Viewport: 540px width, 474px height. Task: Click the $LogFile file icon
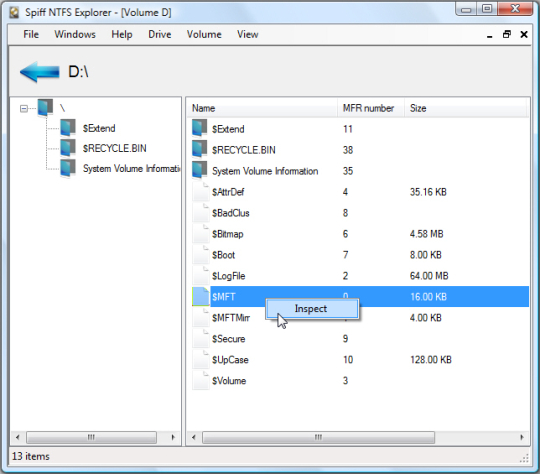point(201,276)
